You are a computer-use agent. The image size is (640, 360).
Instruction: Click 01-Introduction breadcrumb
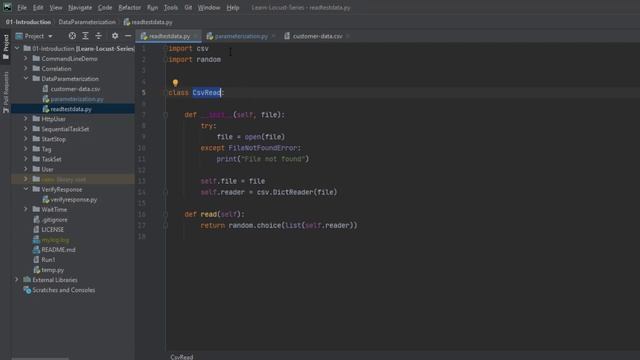(x=28, y=22)
